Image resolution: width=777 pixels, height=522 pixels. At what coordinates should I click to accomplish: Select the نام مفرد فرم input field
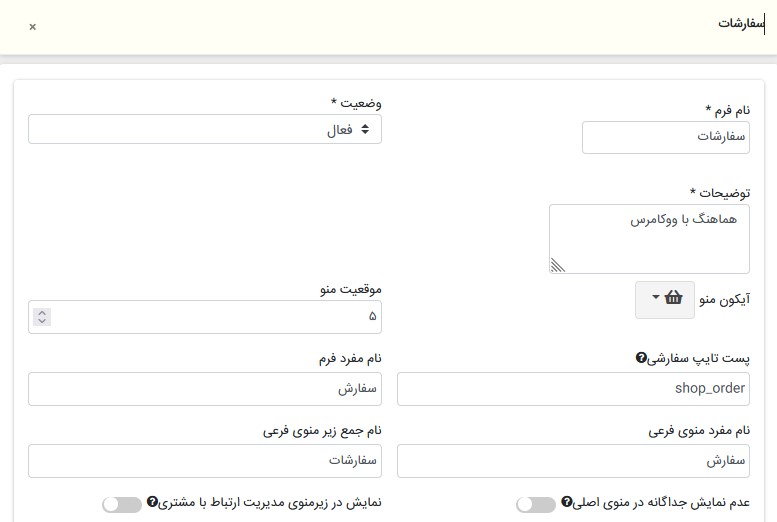click(x=204, y=389)
